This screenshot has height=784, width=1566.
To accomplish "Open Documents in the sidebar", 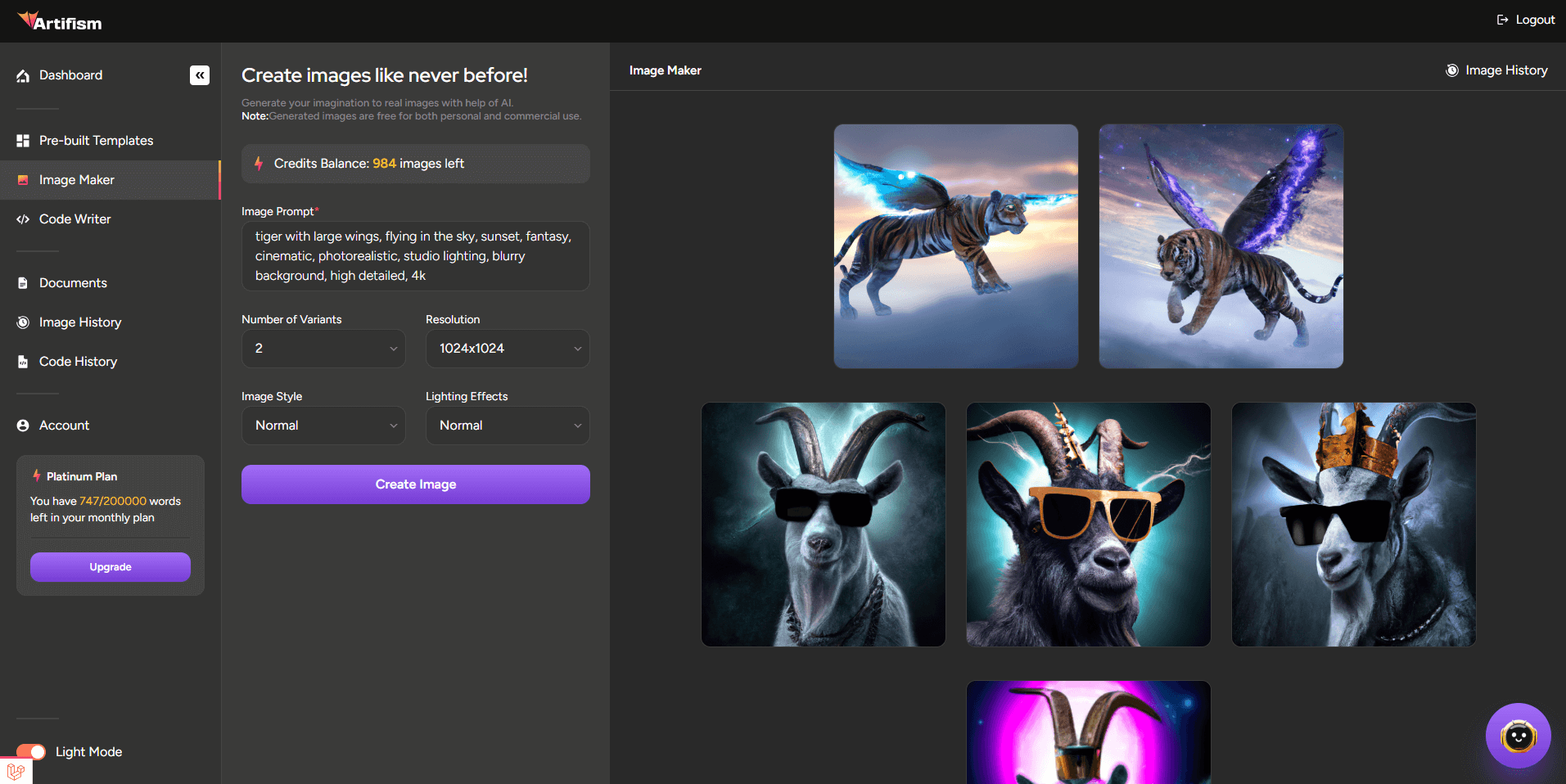I will coord(110,283).
